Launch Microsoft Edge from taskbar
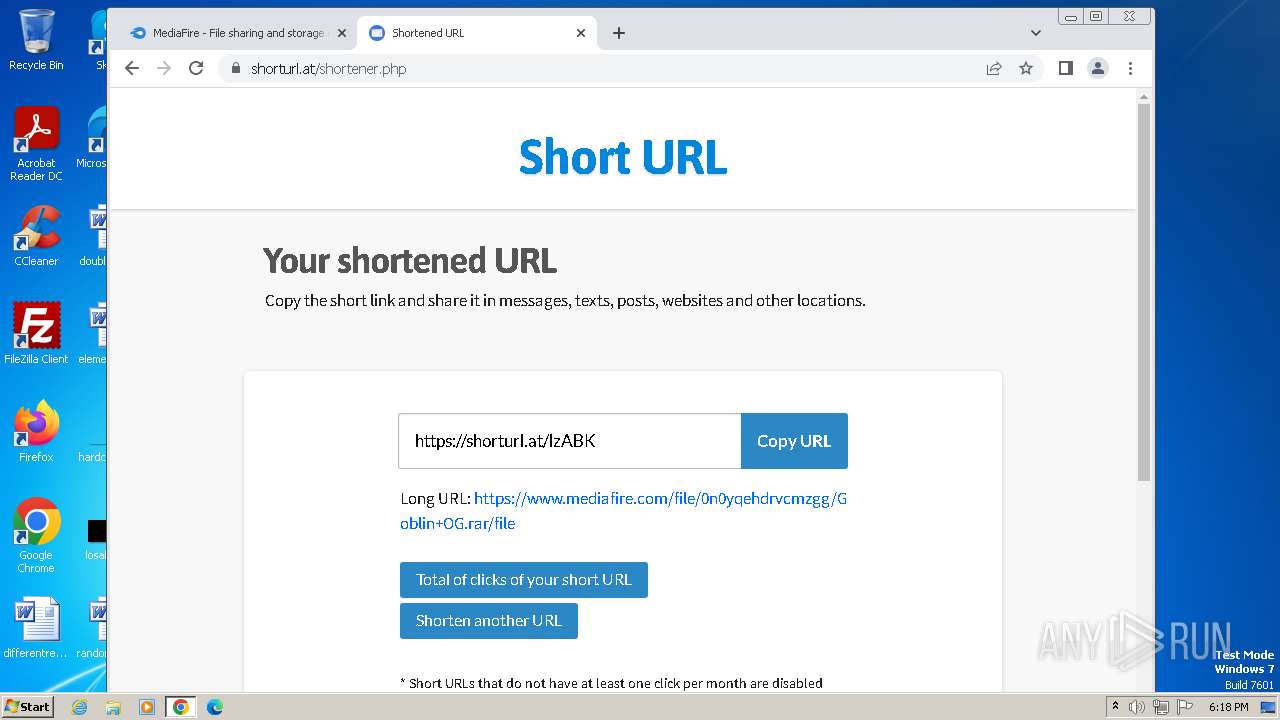The width and height of the screenshot is (1280, 720). point(214,707)
